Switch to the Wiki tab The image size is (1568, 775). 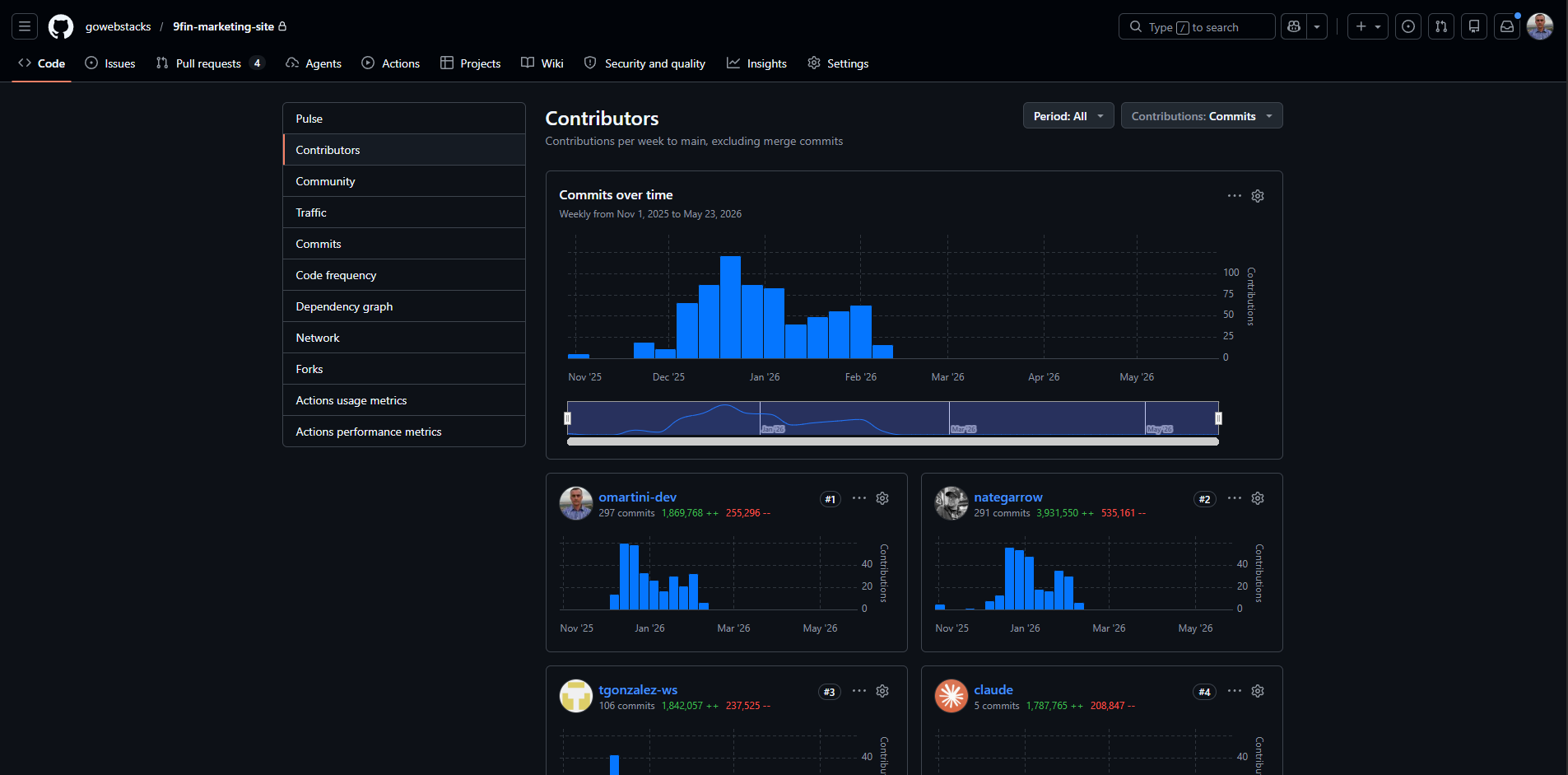click(x=542, y=63)
